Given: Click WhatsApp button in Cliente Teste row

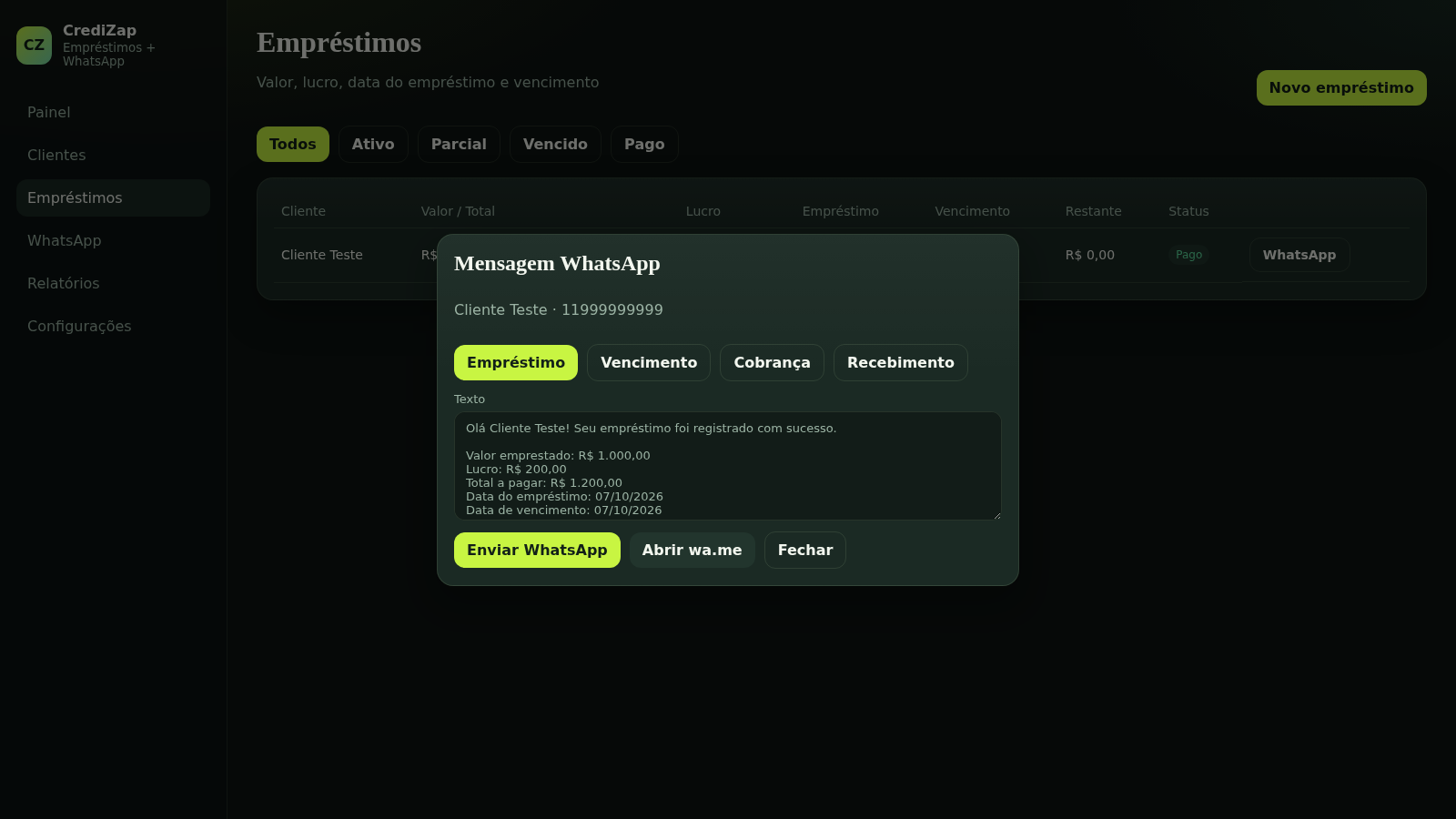Looking at the screenshot, I should tap(1299, 255).
